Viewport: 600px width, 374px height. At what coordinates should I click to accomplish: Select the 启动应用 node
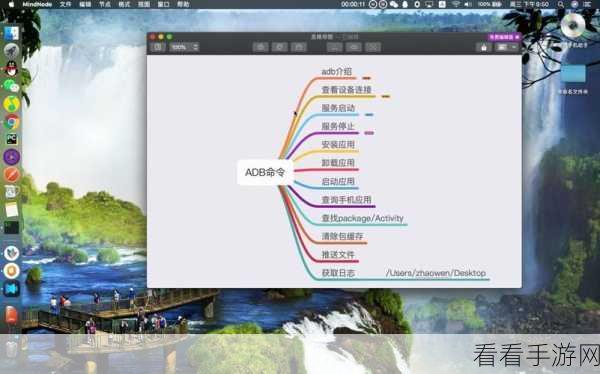click(338, 181)
